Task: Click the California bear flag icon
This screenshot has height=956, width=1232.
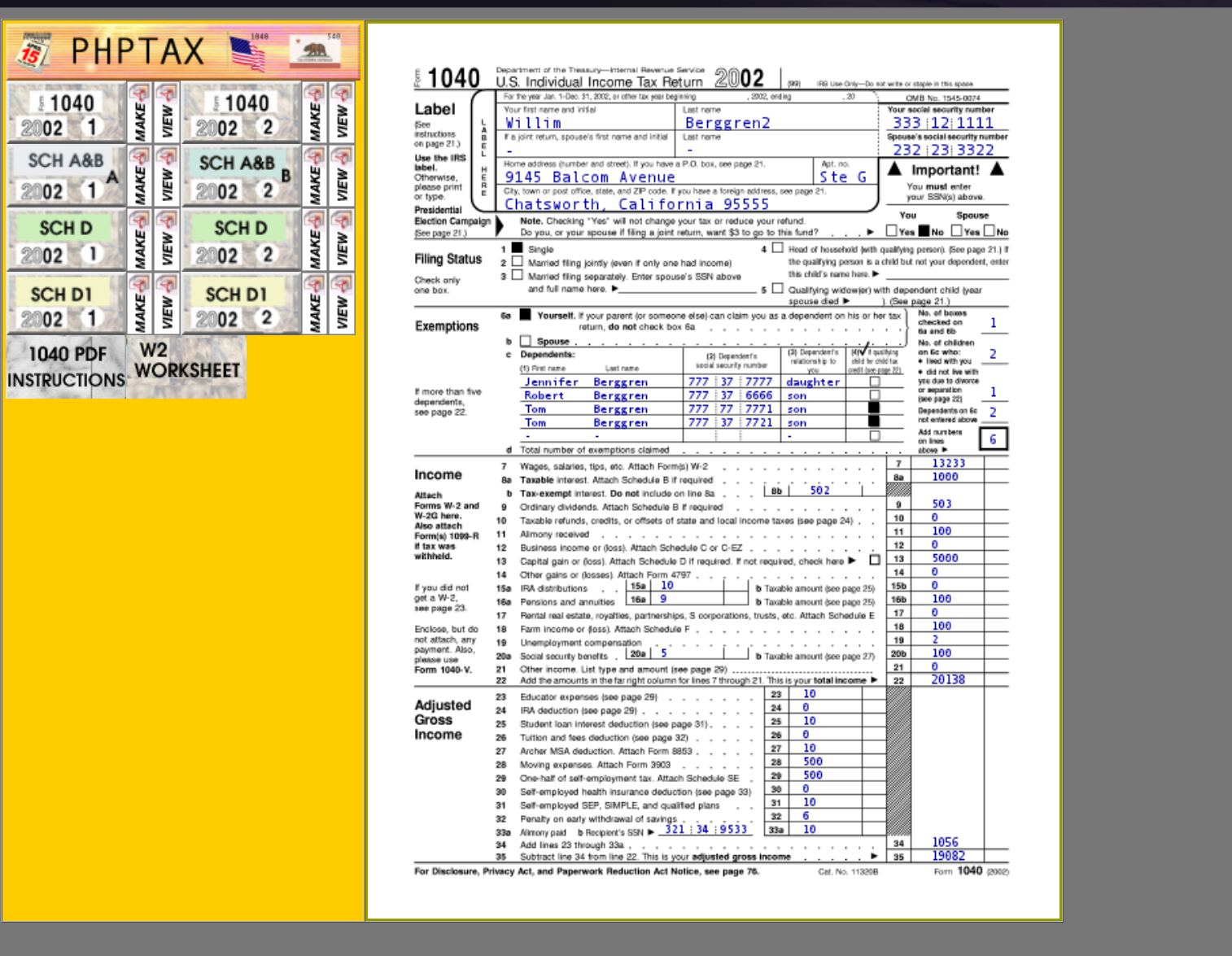Action: 315,51
